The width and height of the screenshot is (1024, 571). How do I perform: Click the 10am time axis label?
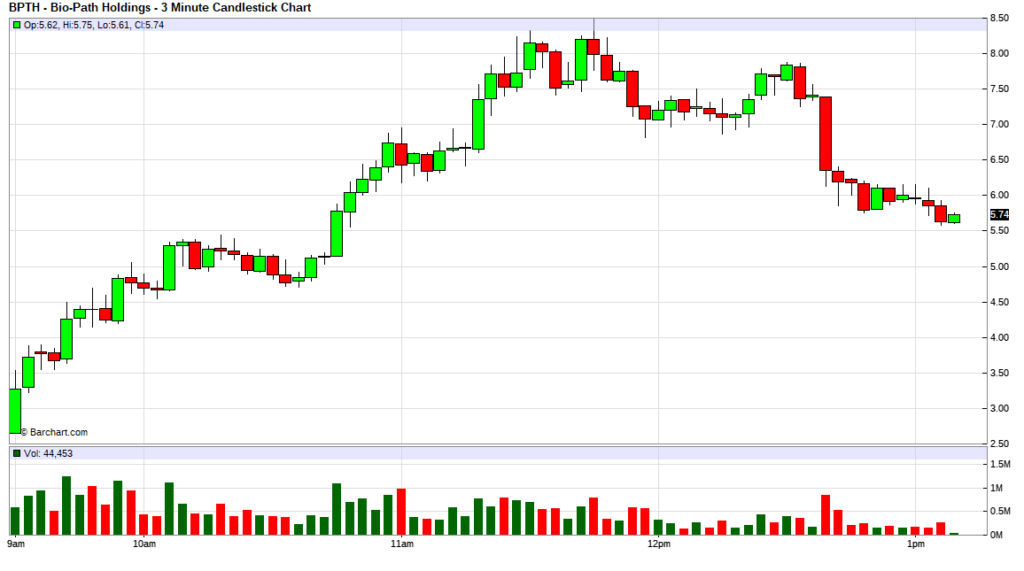point(143,545)
